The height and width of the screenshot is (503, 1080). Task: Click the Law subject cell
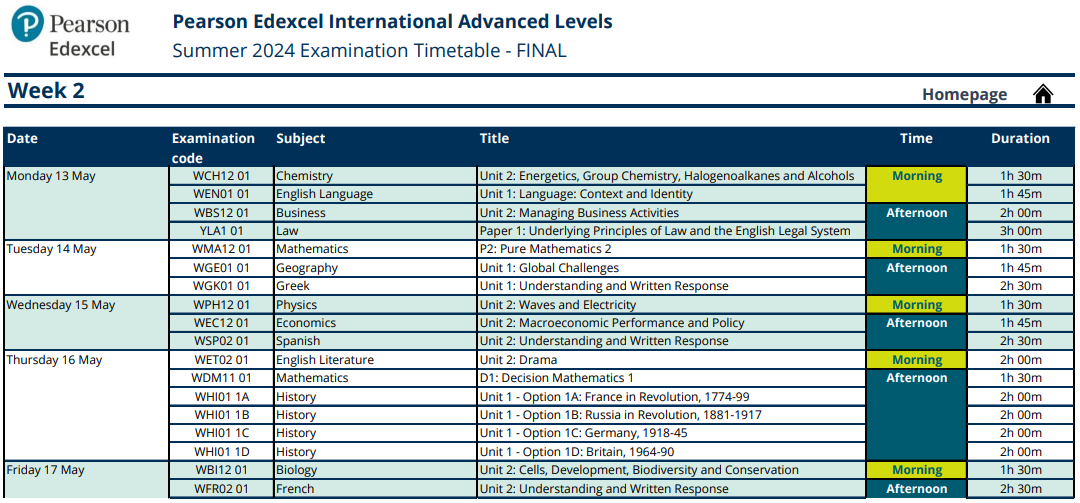pos(288,231)
